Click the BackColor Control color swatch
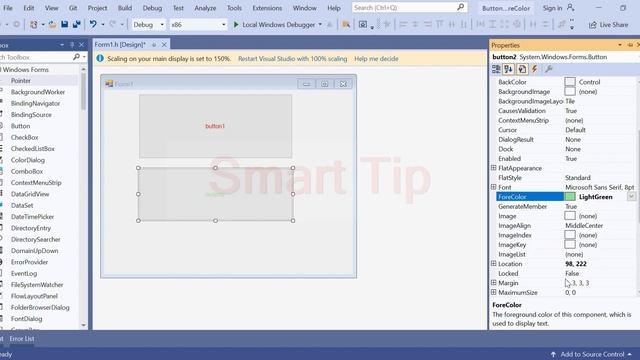This screenshot has height=360, width=640. point(570,82)
